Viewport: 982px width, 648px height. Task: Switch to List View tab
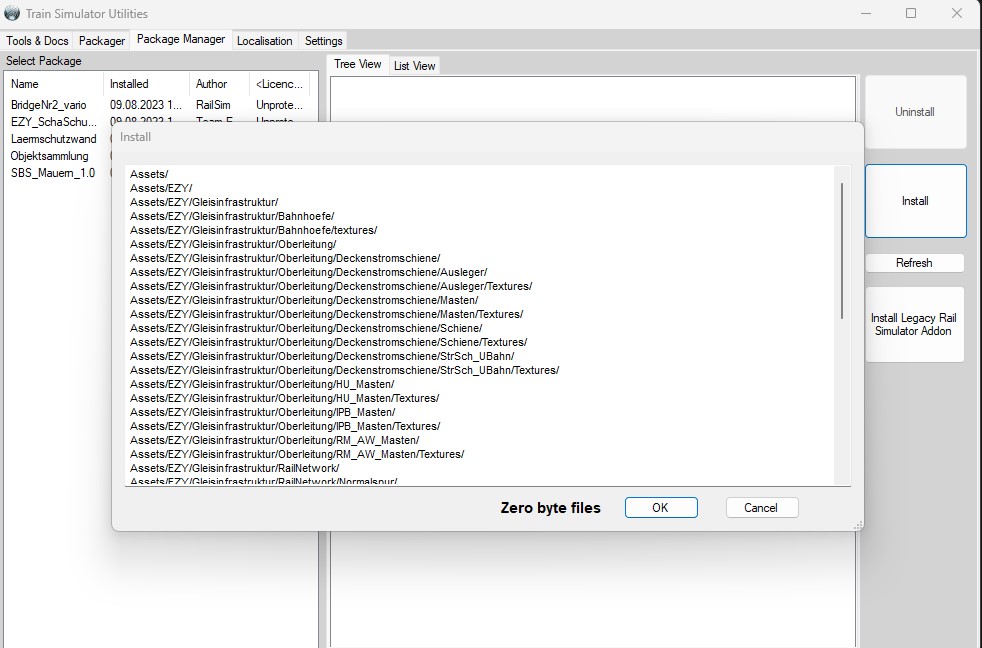coord(414,66)
